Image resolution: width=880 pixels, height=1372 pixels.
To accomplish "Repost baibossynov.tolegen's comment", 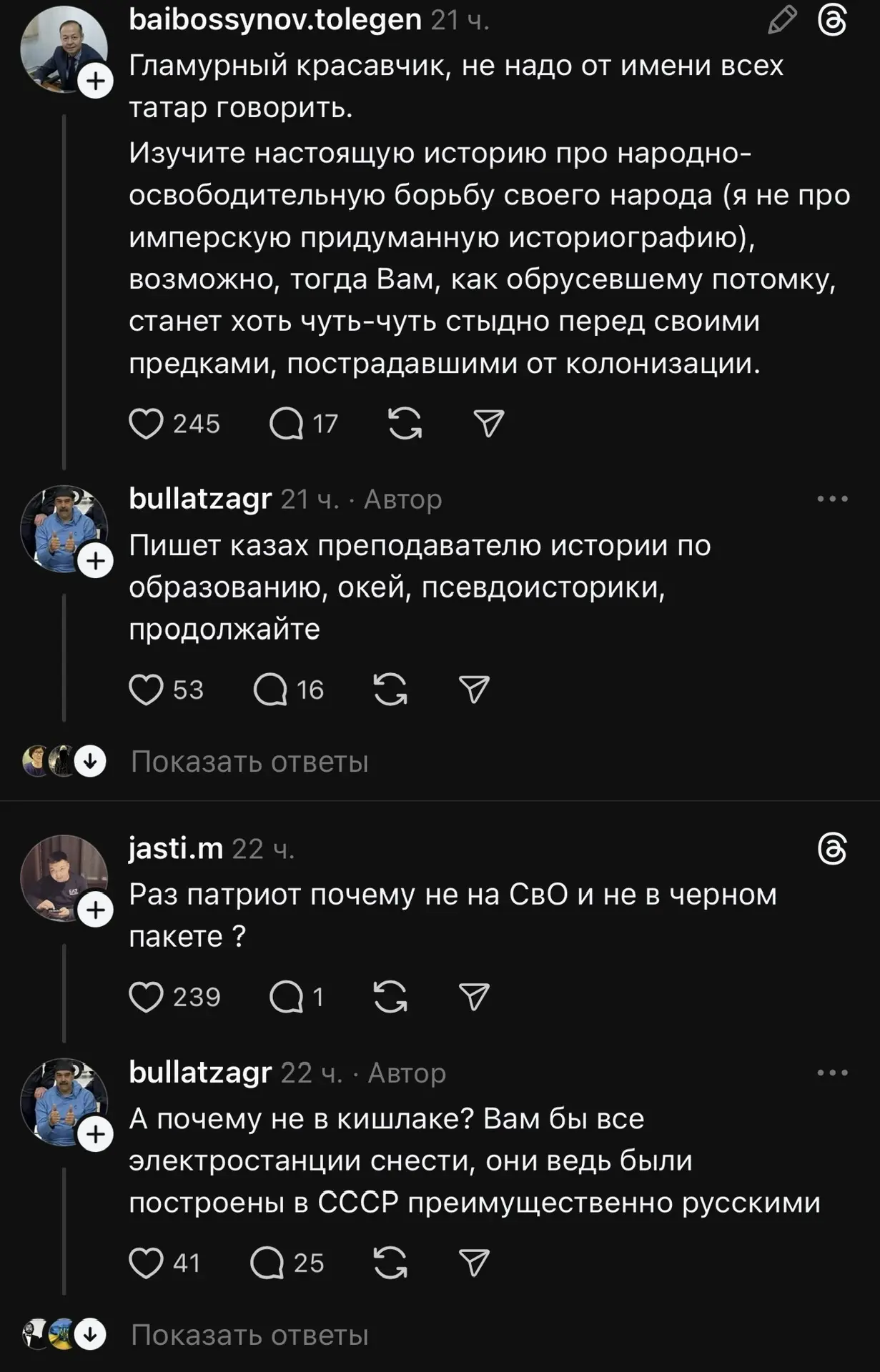I will click(405, 424).
